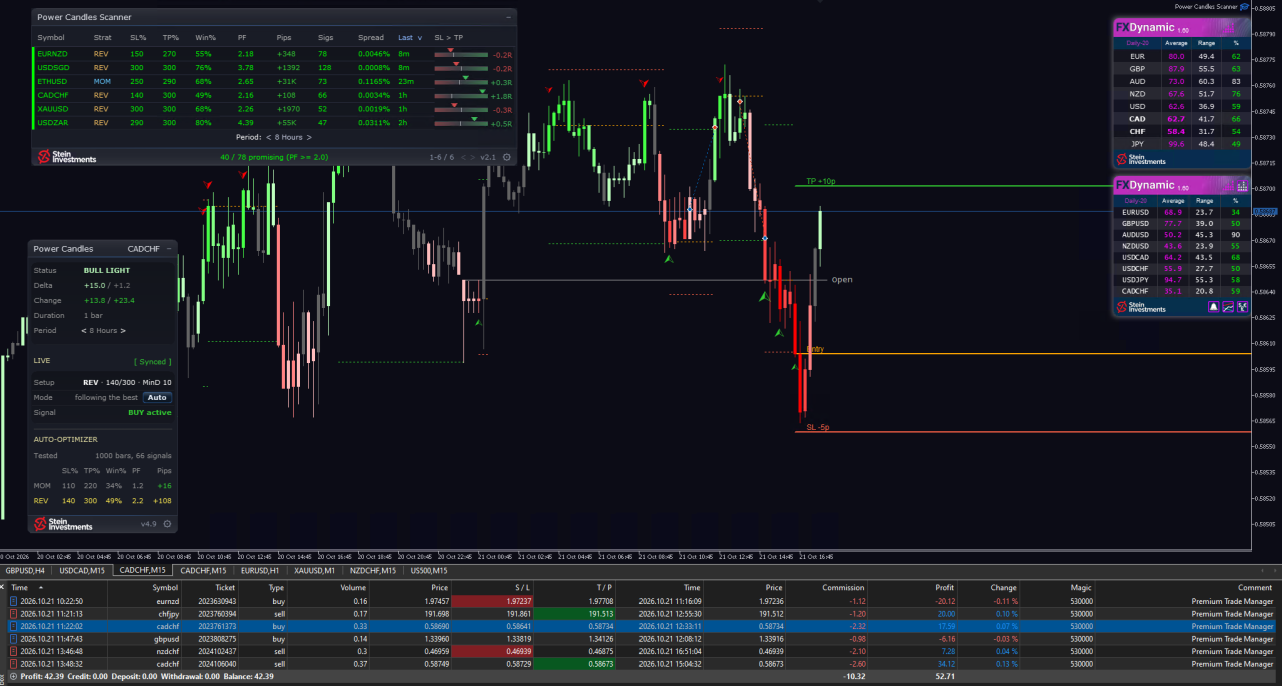Click the TP +10p line label on chart
This screenshot has width=1282, height=686.
pyautogui.click(x=820, y=181)
